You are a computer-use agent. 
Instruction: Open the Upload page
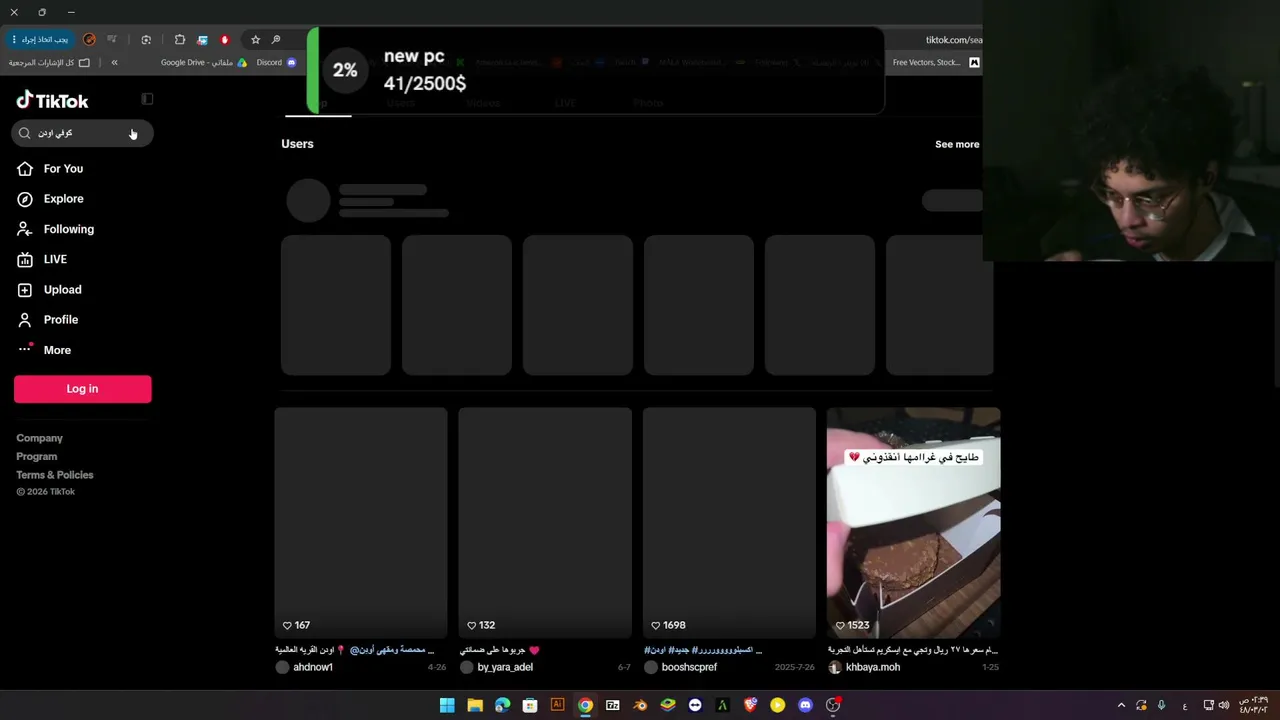point(62,289)
